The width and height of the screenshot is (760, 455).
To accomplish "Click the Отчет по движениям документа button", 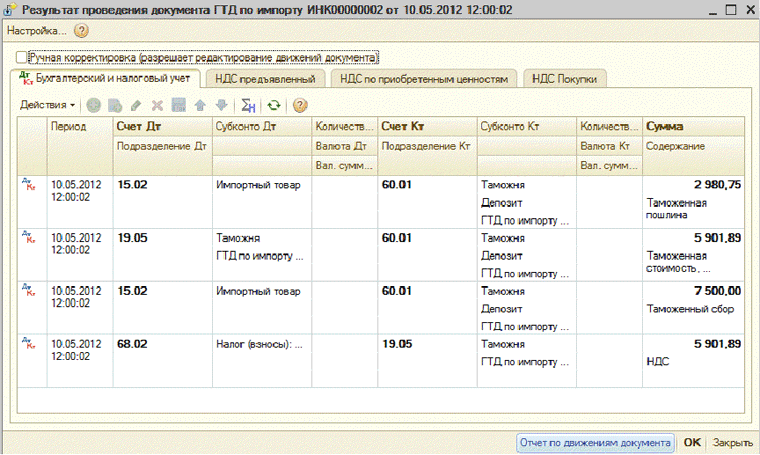I will [596, 442].
